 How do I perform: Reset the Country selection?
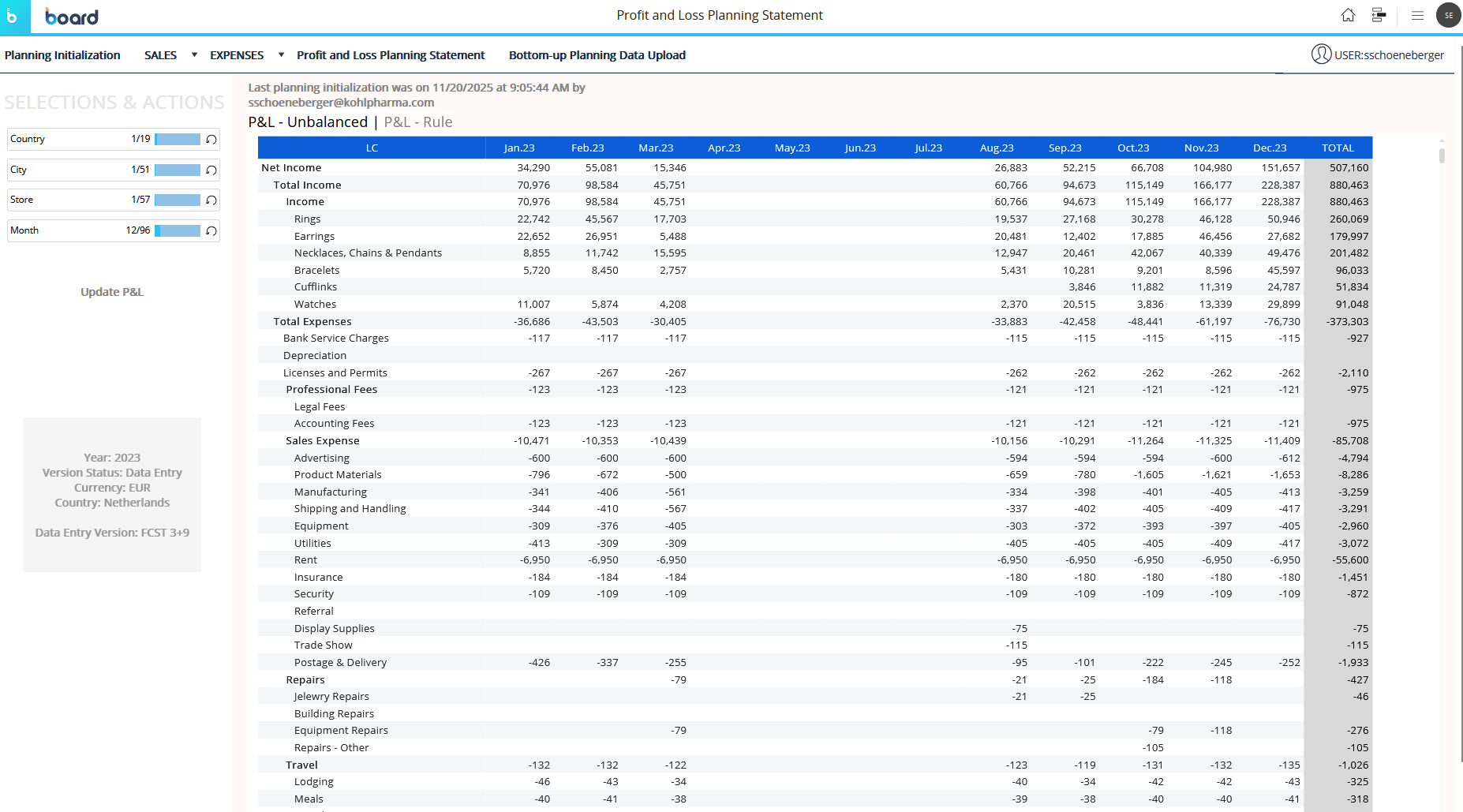tap(211, 140)
